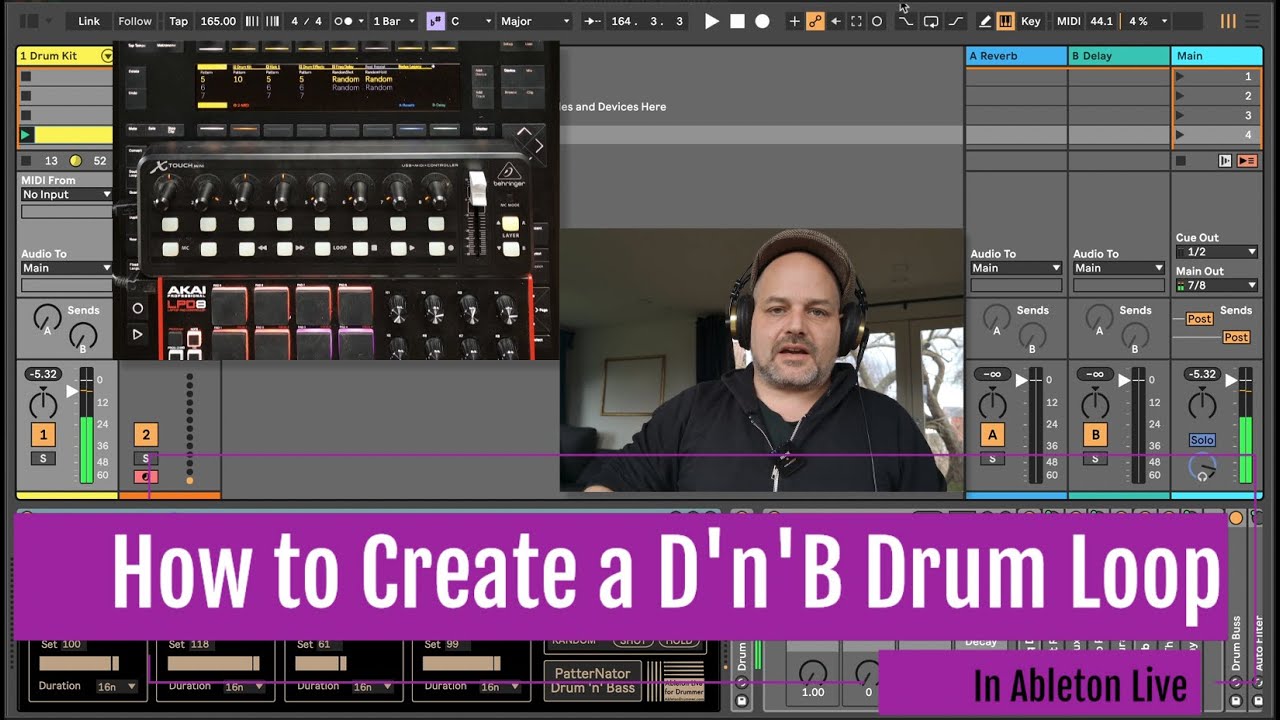Click the 165.00 tempo field
Viewport: 1280px width, 720px height.
pyautogui.click(x=218, y=21)
